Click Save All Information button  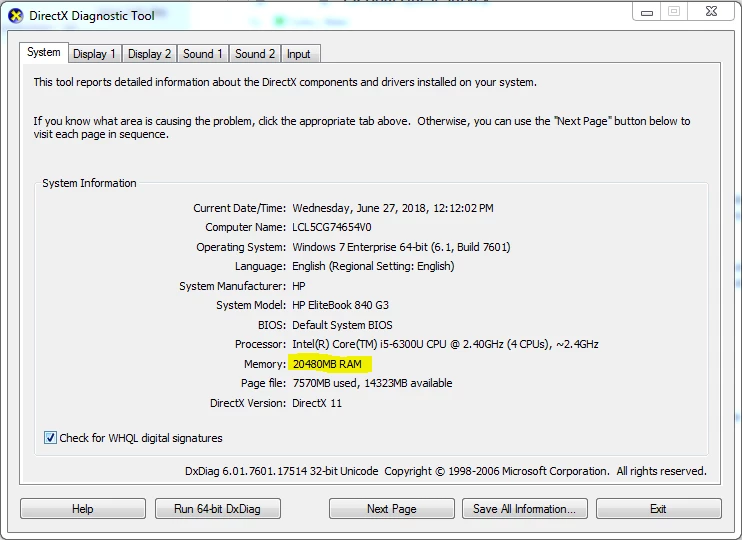click(x=525, y=509)
